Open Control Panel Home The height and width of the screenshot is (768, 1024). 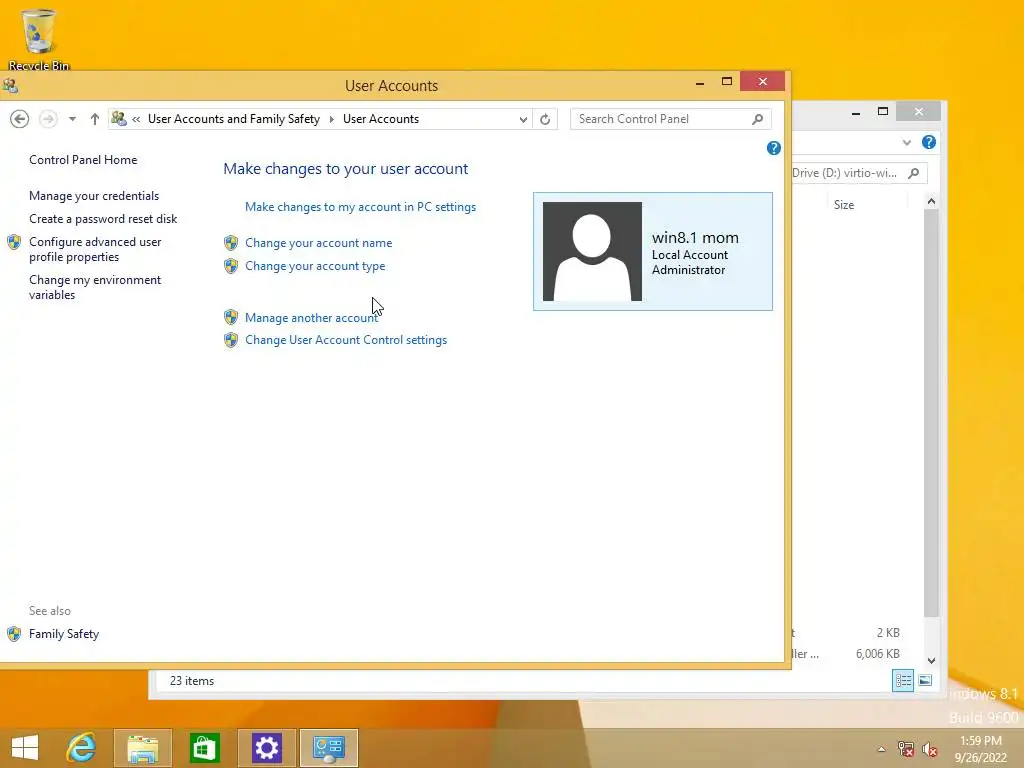(83, 160)
